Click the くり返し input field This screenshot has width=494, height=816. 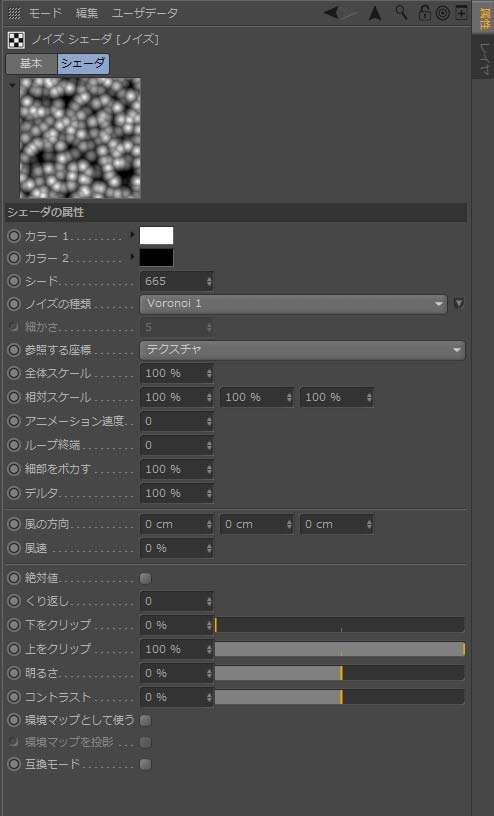tap(176, 601)
